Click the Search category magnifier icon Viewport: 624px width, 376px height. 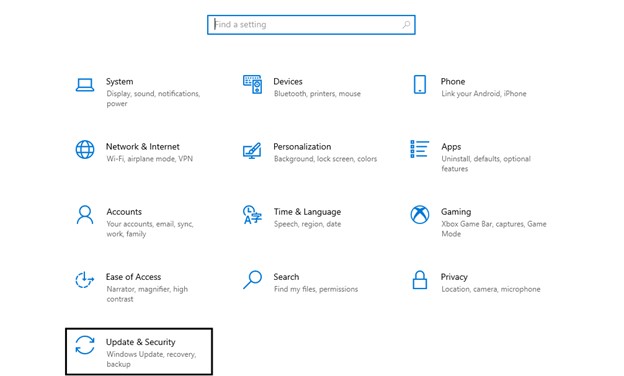252,280
